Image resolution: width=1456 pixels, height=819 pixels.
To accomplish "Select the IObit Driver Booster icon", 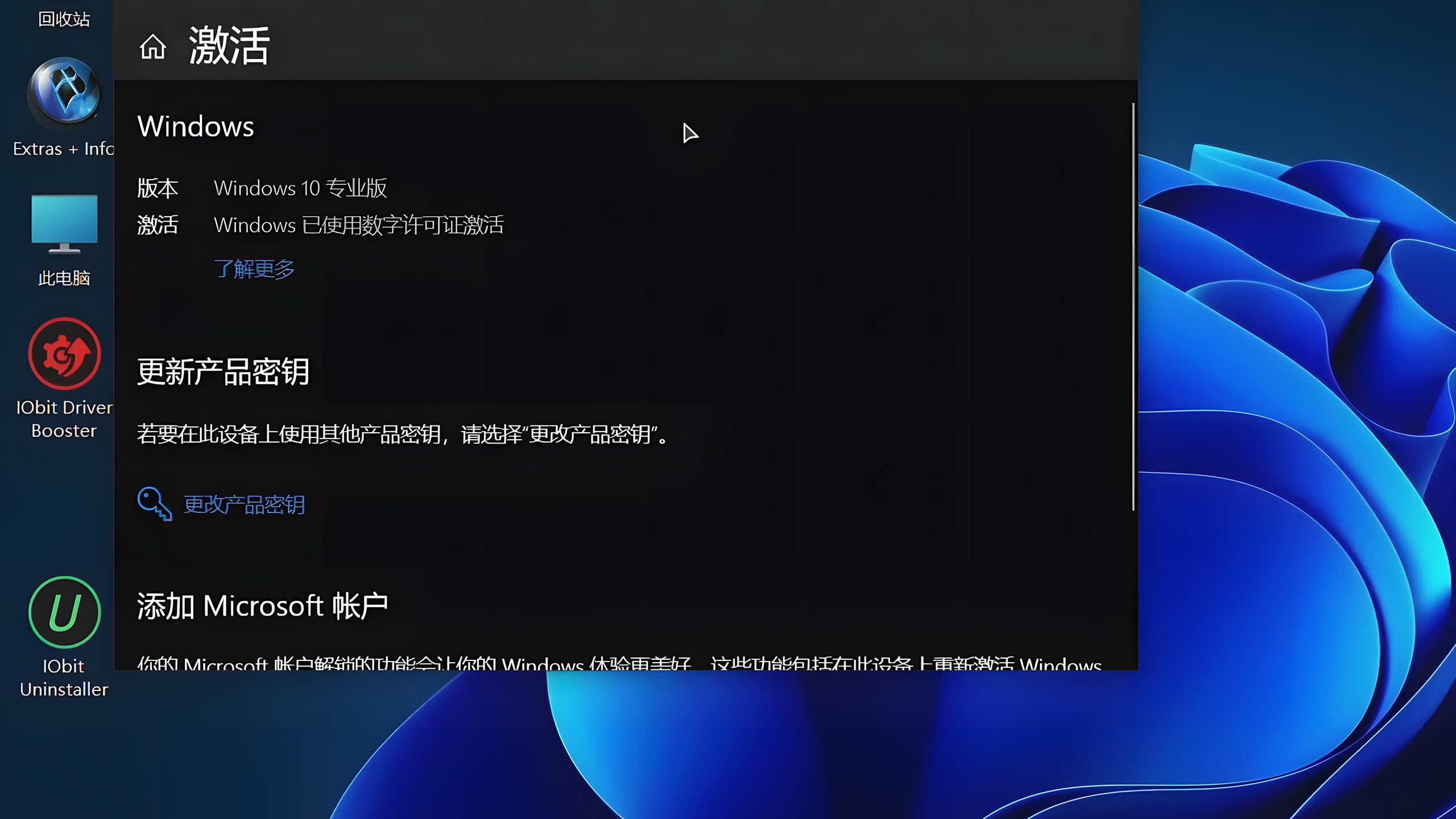I will [x=64, y=378].
